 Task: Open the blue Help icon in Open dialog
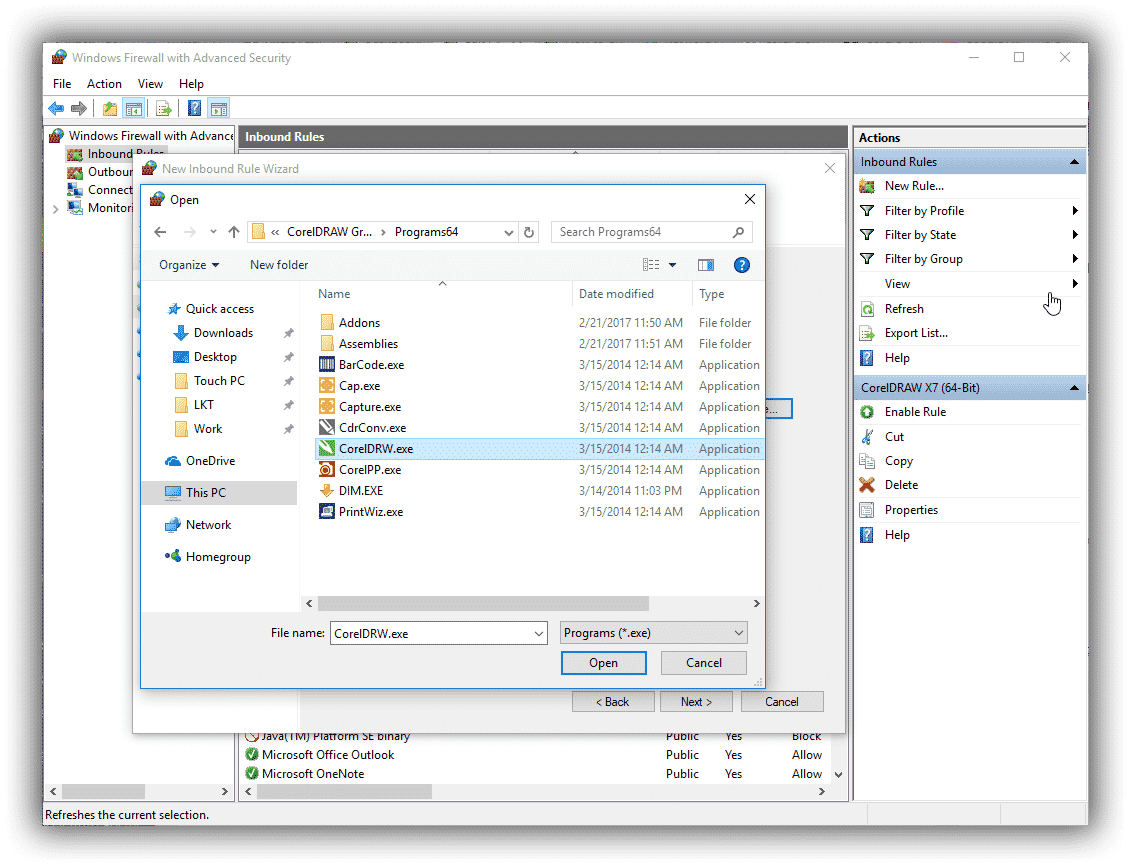[741, 265]
